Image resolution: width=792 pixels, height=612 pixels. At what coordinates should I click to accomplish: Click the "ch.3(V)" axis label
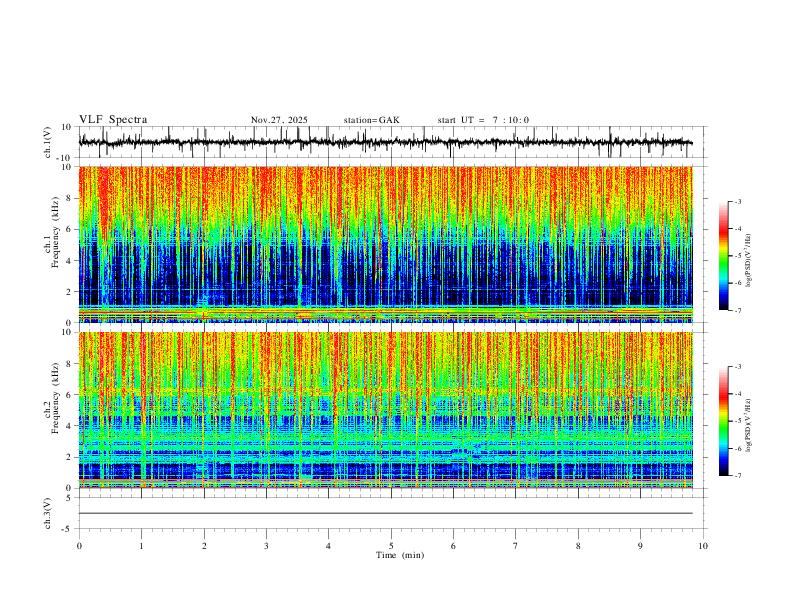48,513
